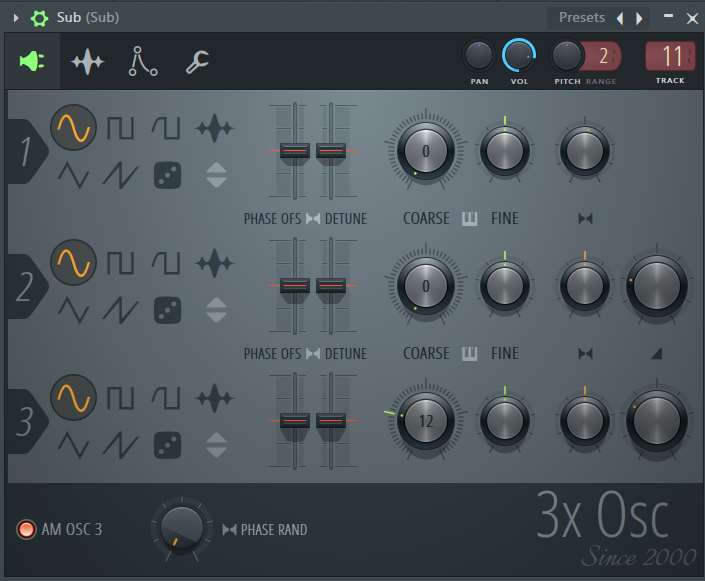Click oscillator 2 stereo pan knob
Image resolution: width=705 pixels, height=581 pixels.
(585, 286)
